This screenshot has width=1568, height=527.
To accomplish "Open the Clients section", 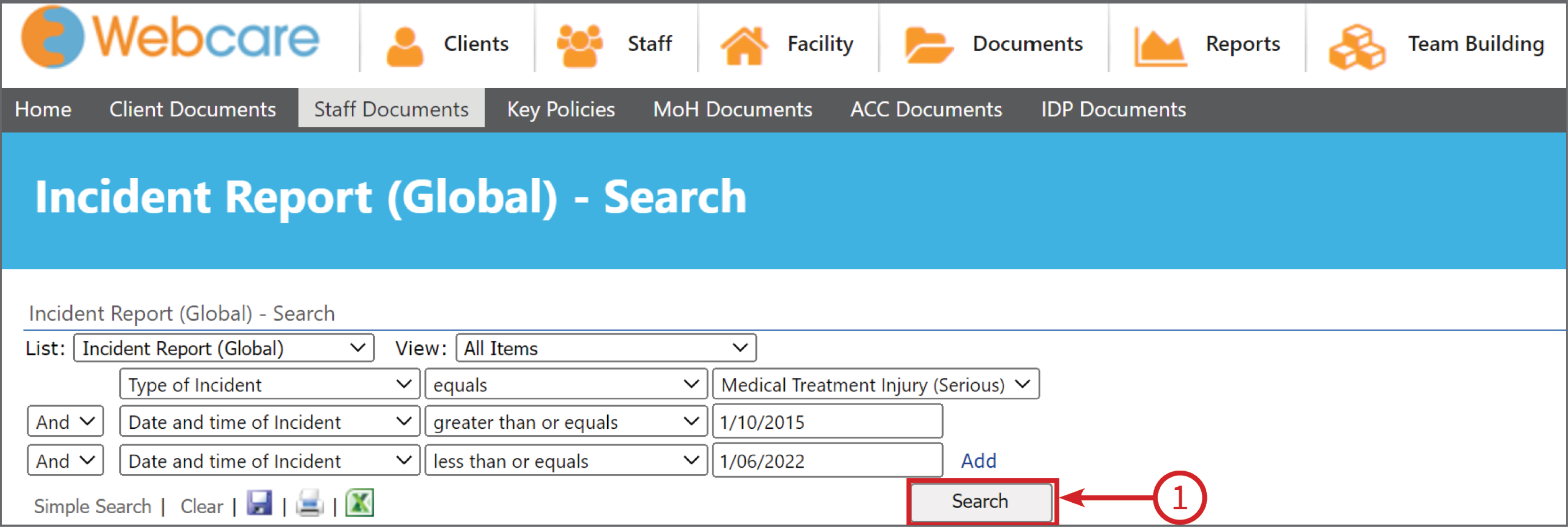I will click(x=476, y=44).
